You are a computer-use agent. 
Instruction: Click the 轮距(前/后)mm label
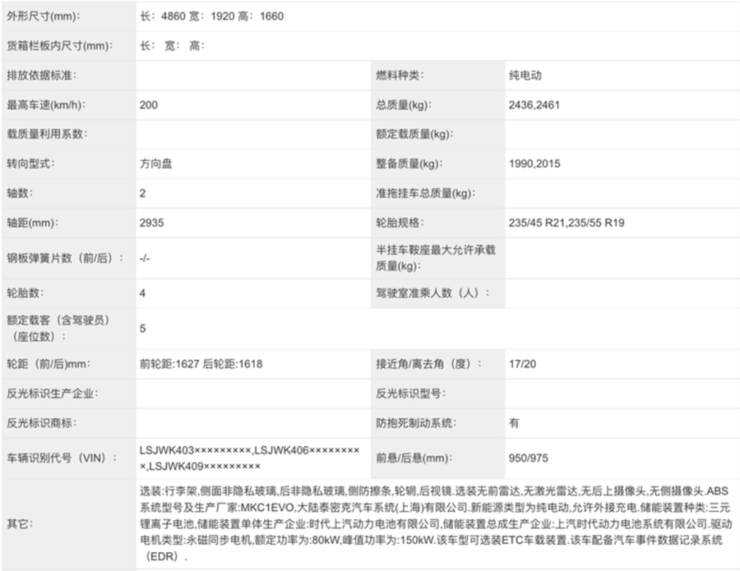coord(49,364)
